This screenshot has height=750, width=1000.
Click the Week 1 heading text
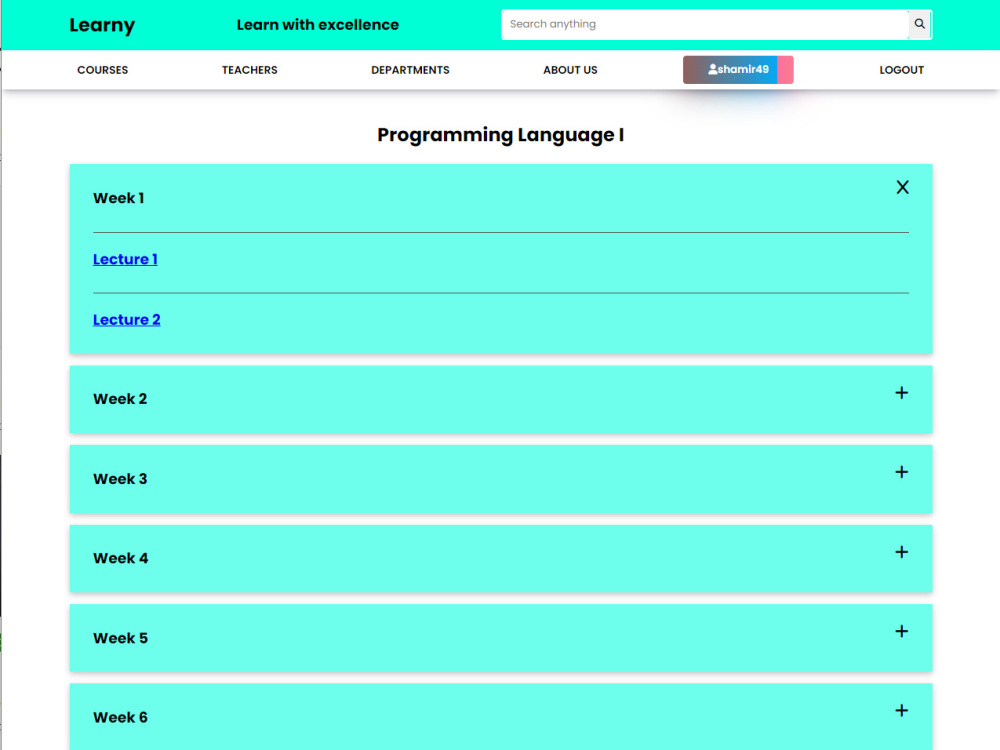(119, 198)
